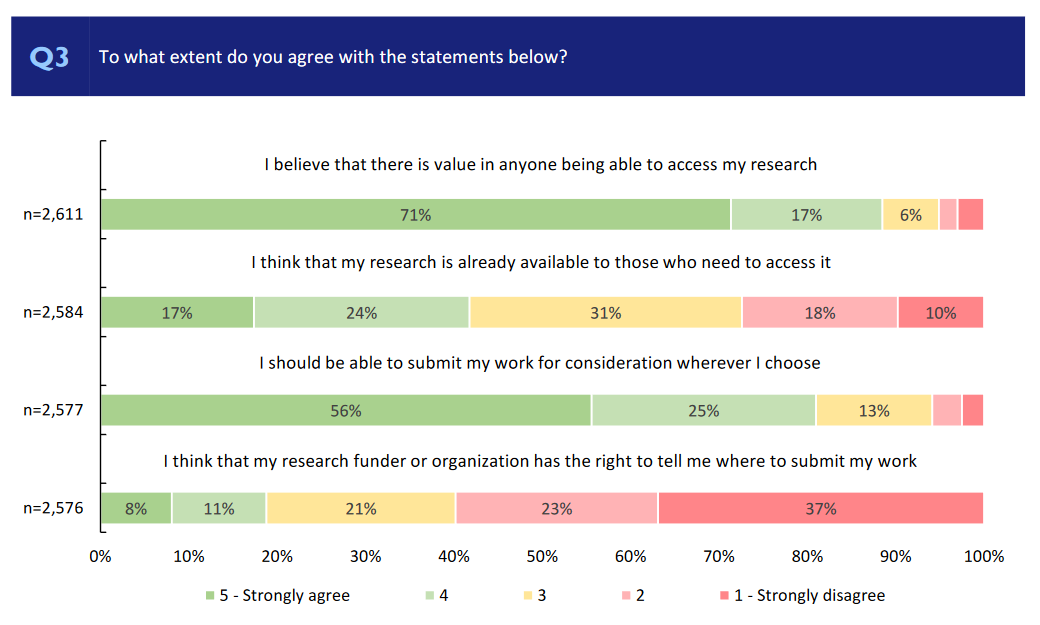Viewport: 1040px width, 625px height.
Task: Click the 23% pink bar segment
Action: click(556, 509)
